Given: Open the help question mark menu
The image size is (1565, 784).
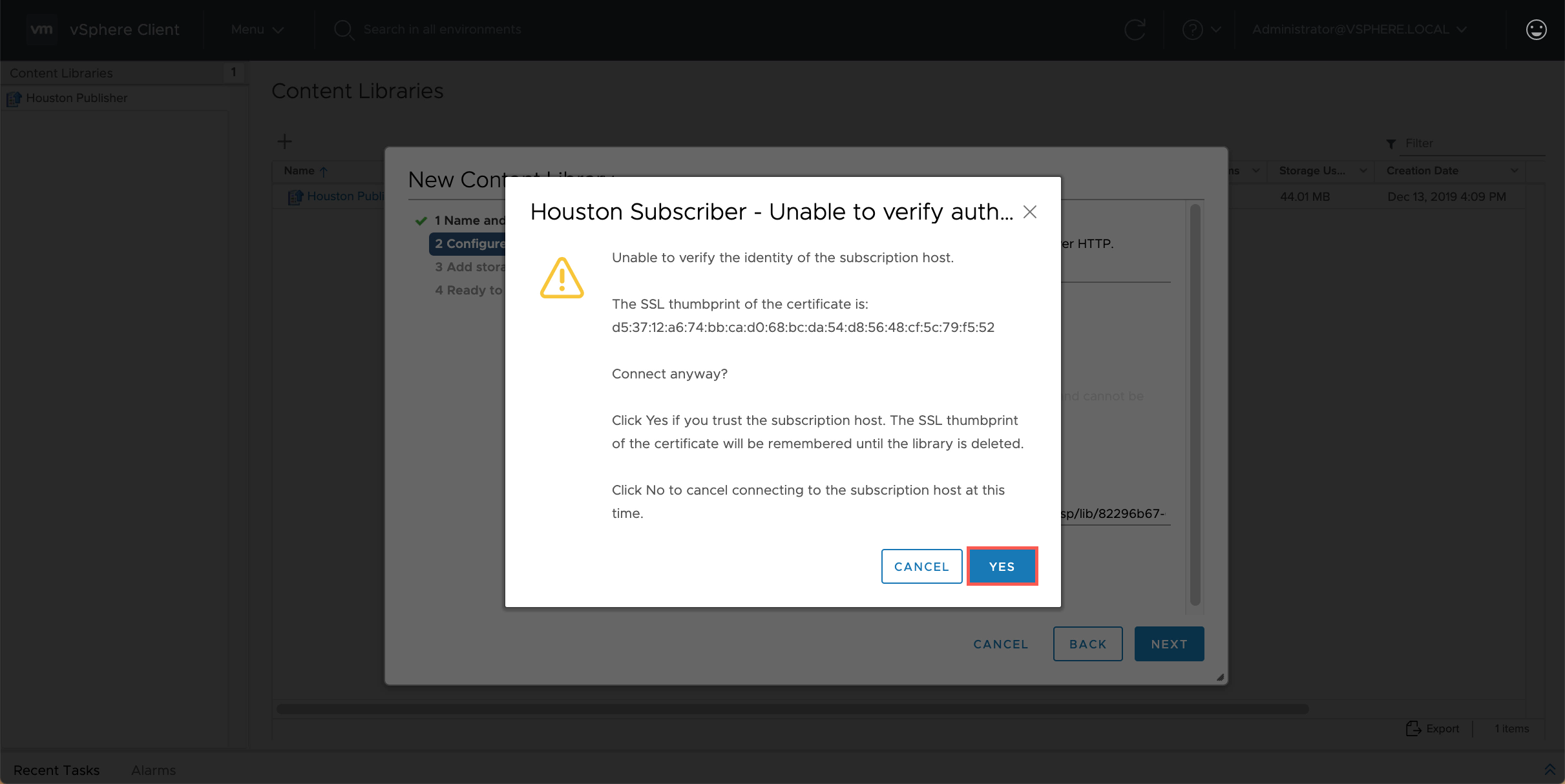Looking at the screenshot, I should [1192, 30].
